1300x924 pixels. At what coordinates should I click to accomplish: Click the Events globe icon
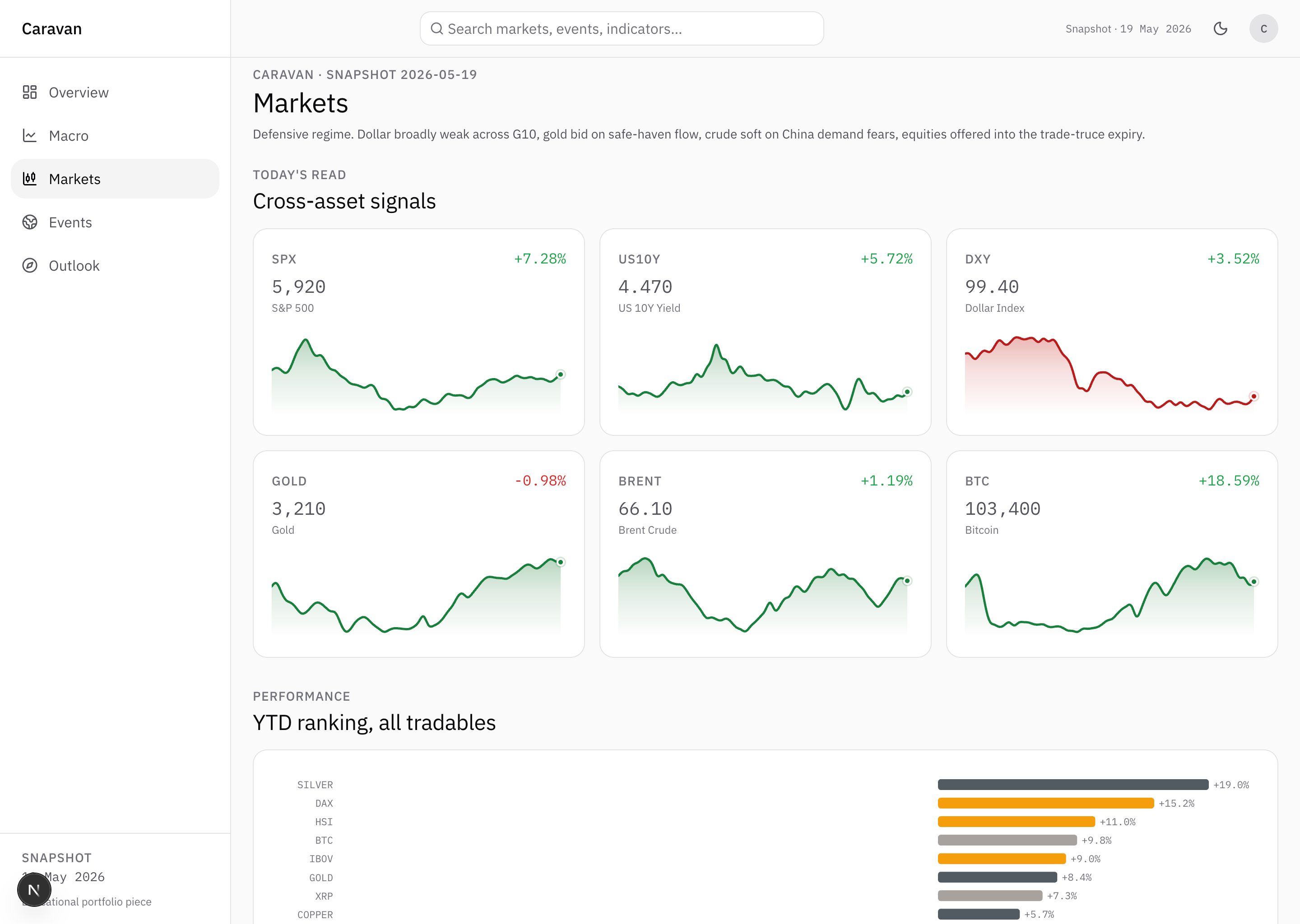[x=30, y=222]
